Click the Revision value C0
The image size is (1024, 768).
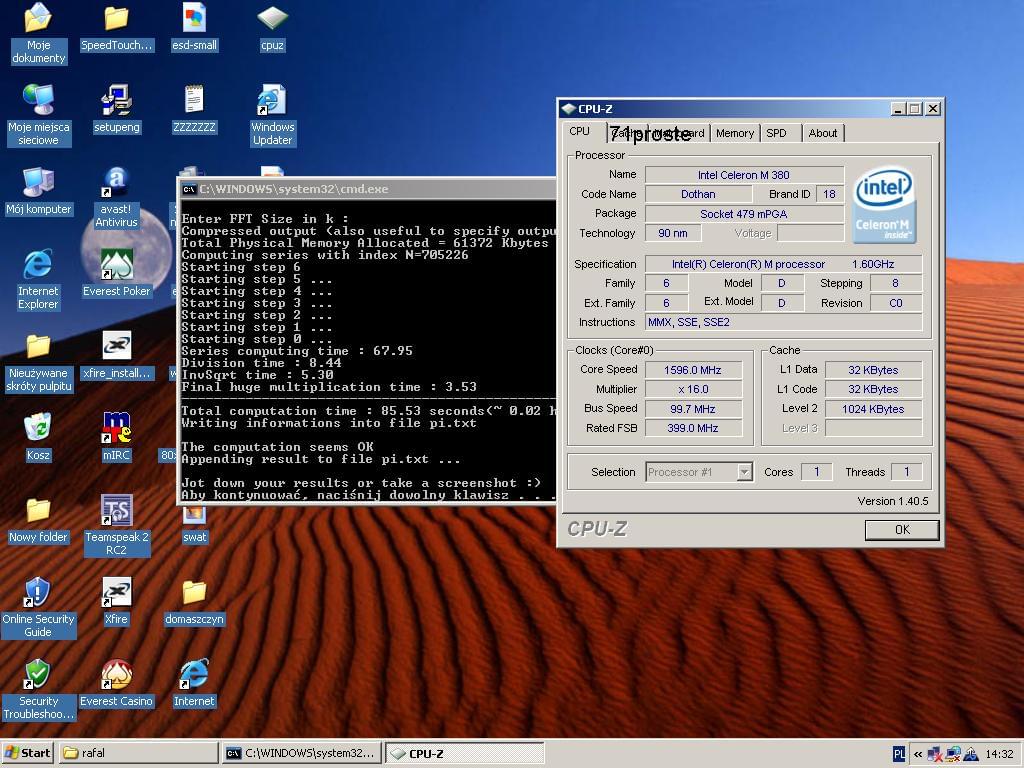(895, 303)
